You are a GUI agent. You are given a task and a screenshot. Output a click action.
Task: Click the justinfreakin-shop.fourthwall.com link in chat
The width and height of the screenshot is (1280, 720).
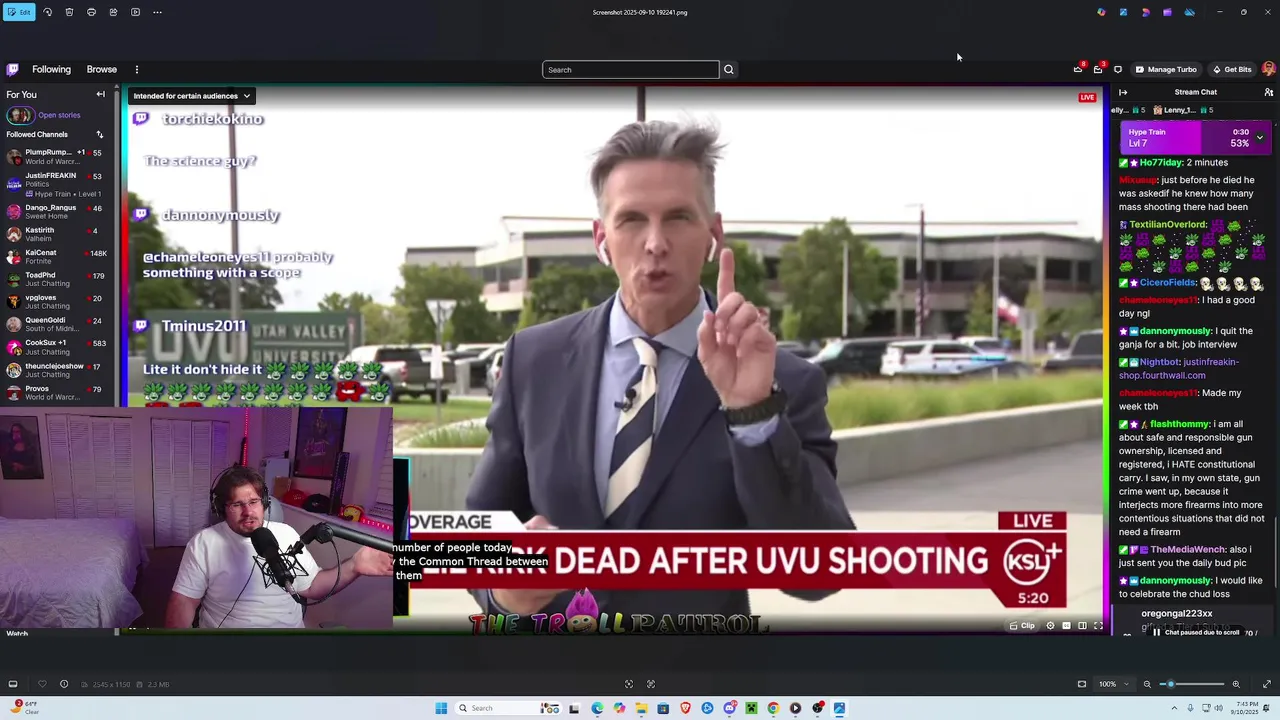(x=1178, y=368)
